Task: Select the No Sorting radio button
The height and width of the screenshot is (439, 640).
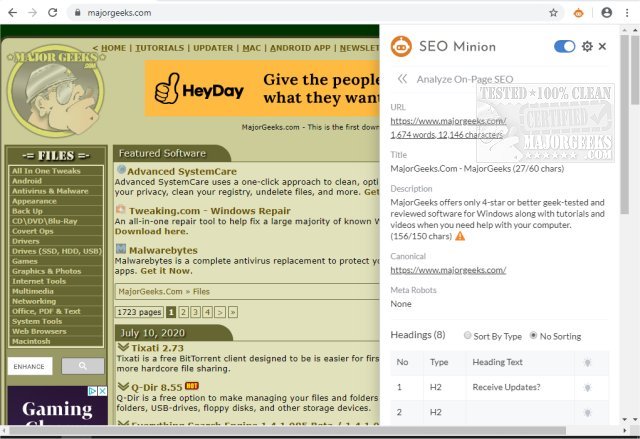Action: (x=533, y=335)
